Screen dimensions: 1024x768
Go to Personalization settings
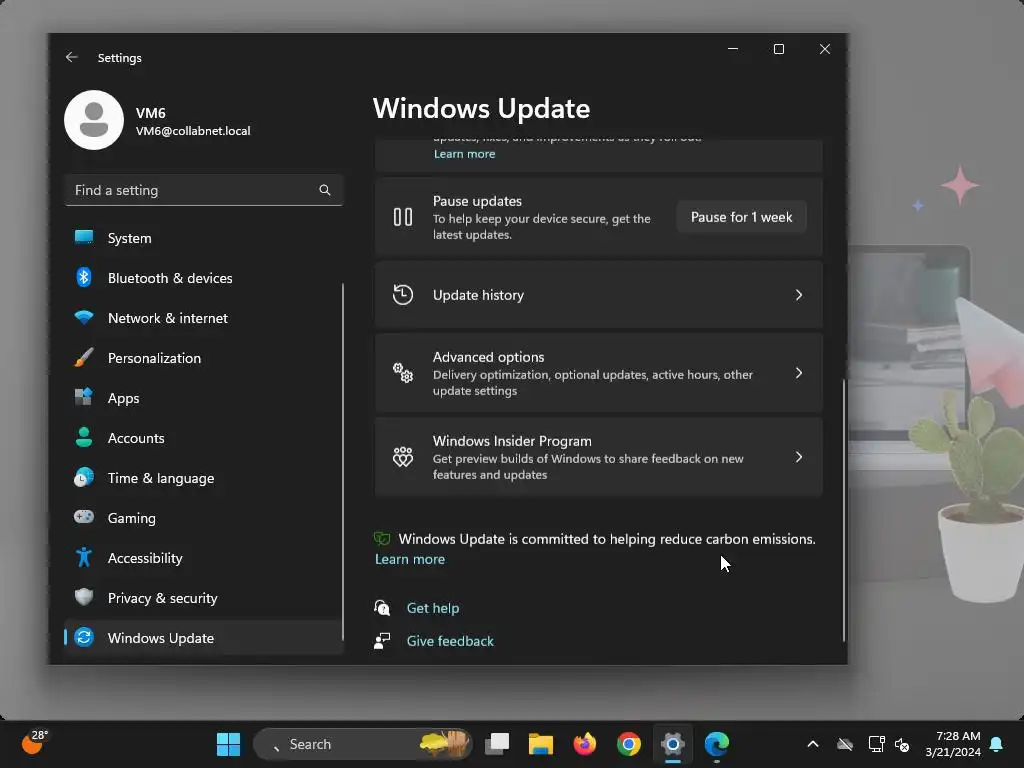[x=203, y=357]
